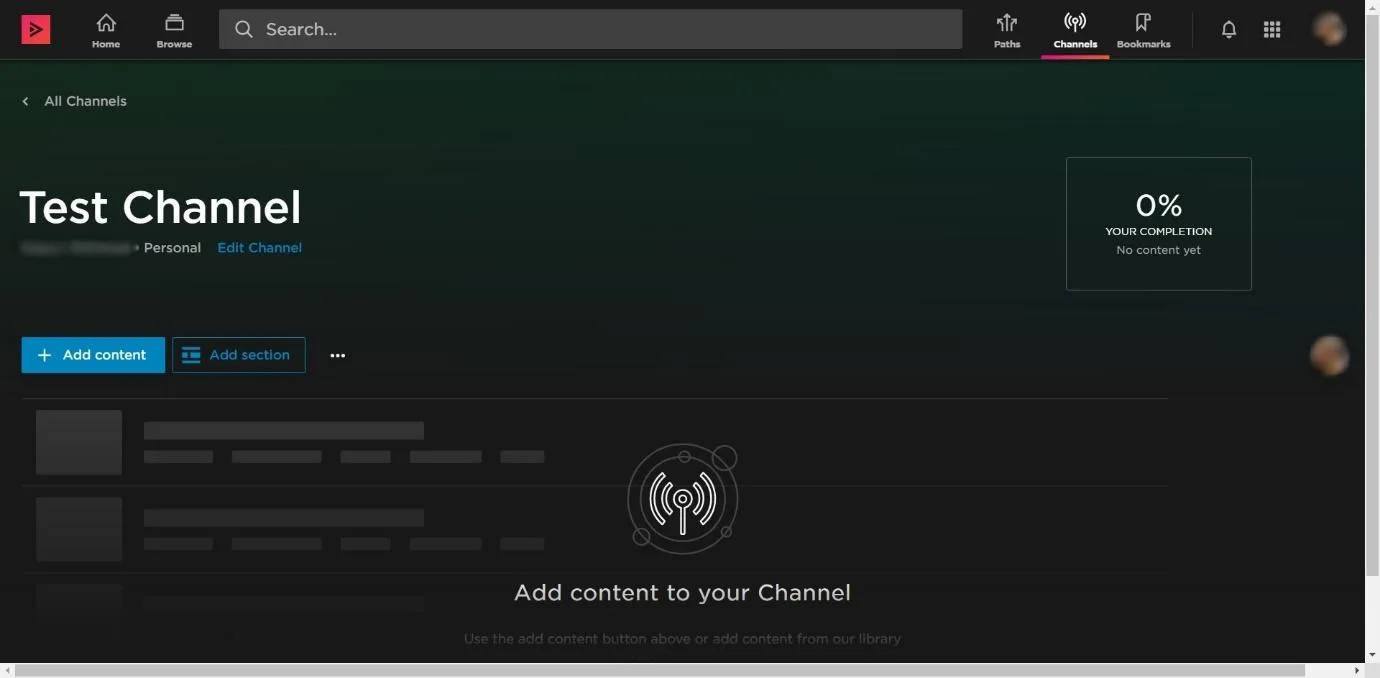Open the apps grid menu
The width and height of the screenshot is (1380, 678).
(1272, 30)
